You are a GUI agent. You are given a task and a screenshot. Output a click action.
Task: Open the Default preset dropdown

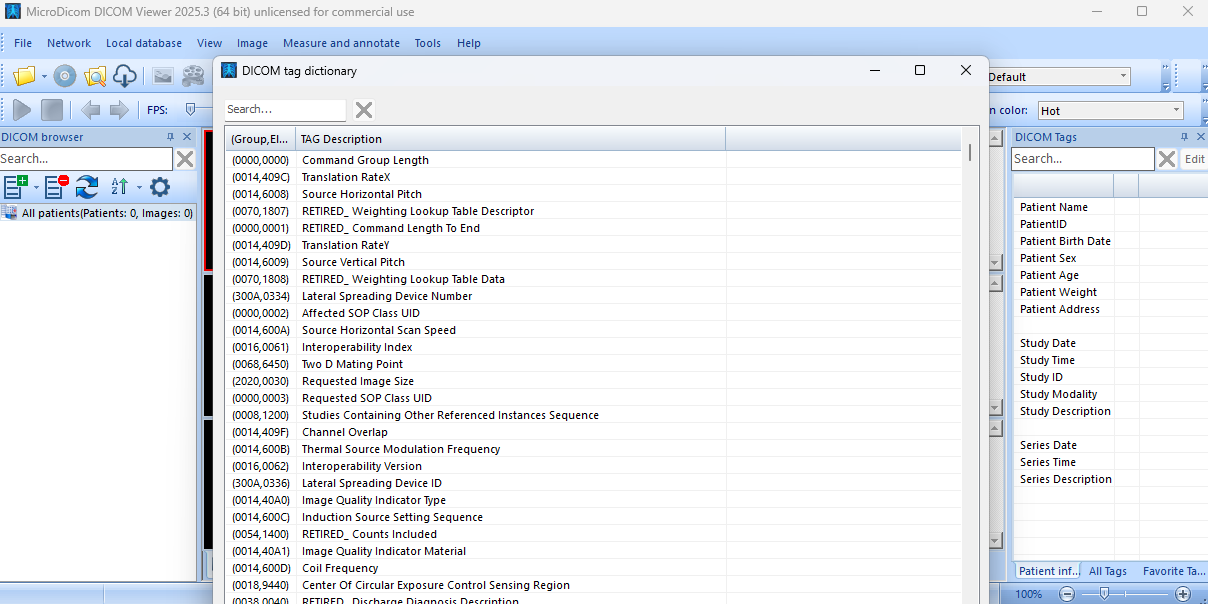point(1123,77)
